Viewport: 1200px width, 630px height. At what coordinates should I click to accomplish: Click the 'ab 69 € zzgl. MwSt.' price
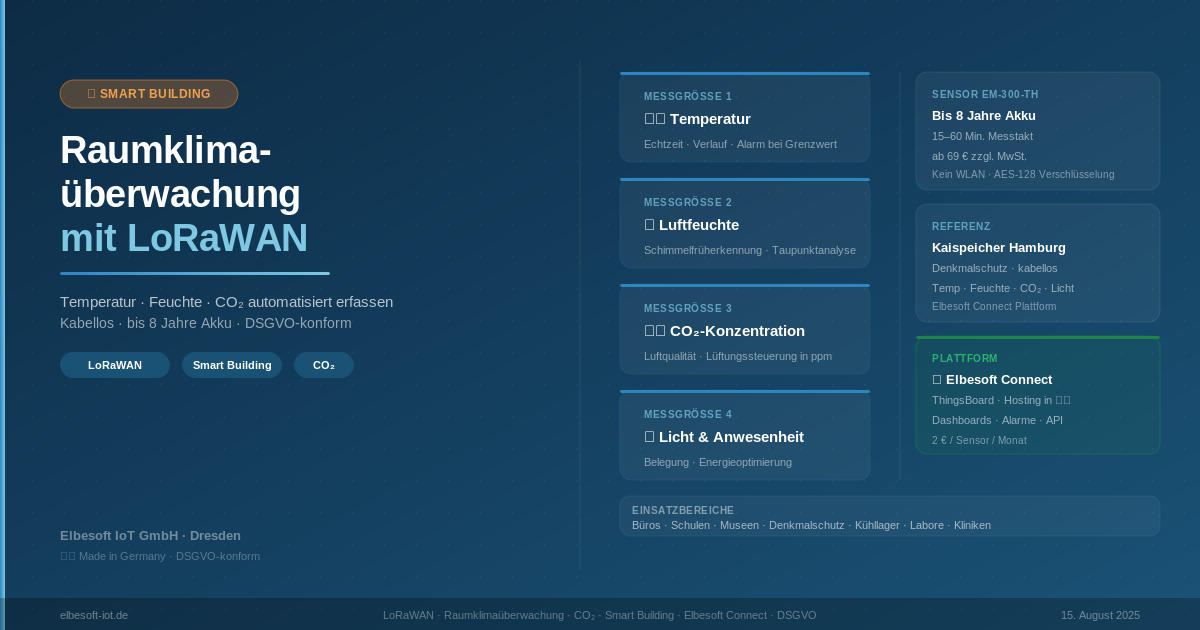click(x=979, y=156)
